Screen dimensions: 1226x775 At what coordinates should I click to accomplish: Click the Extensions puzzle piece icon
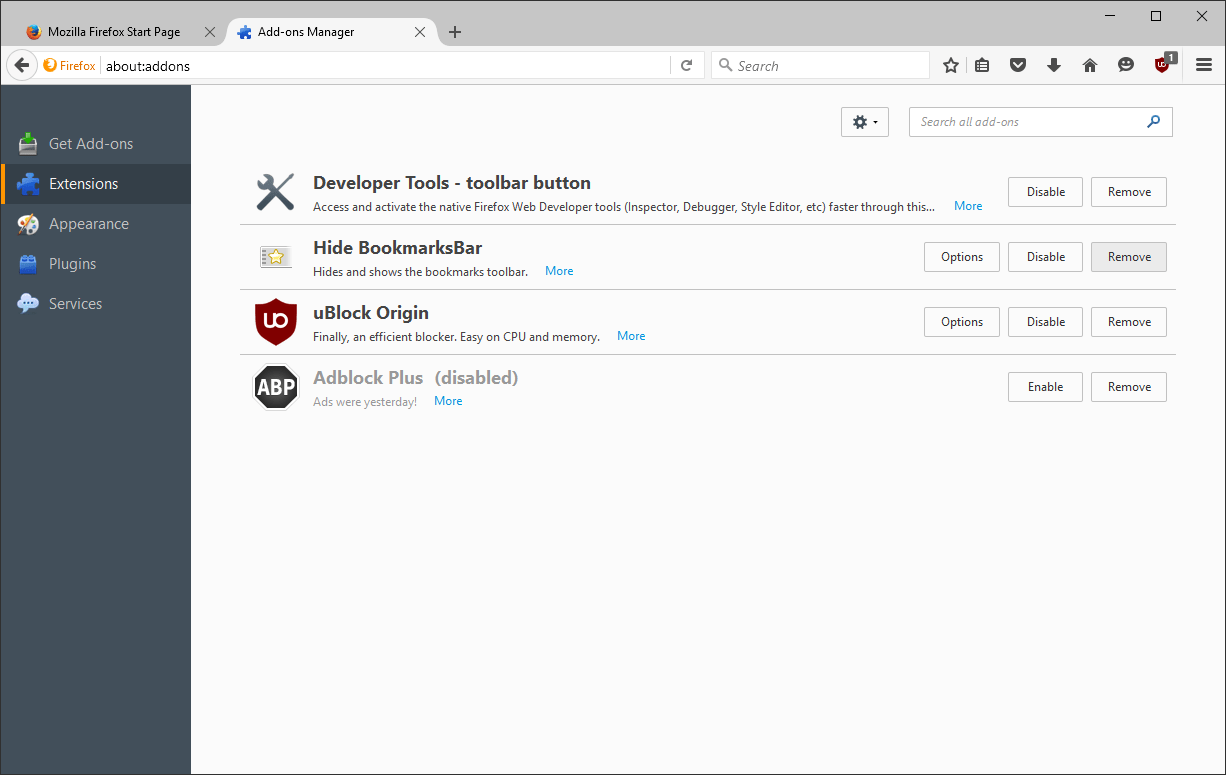coord(28,183)
